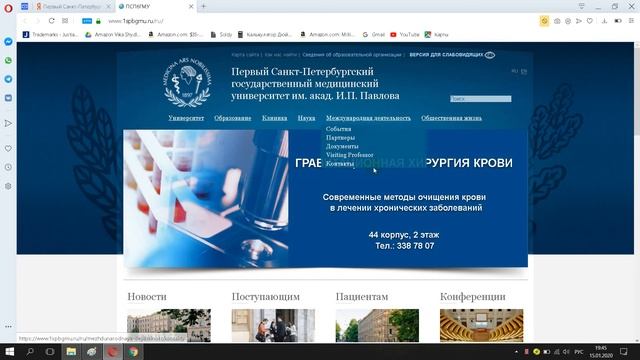
Task: Open the Клиника menu
Action: [x=274, y=118]
